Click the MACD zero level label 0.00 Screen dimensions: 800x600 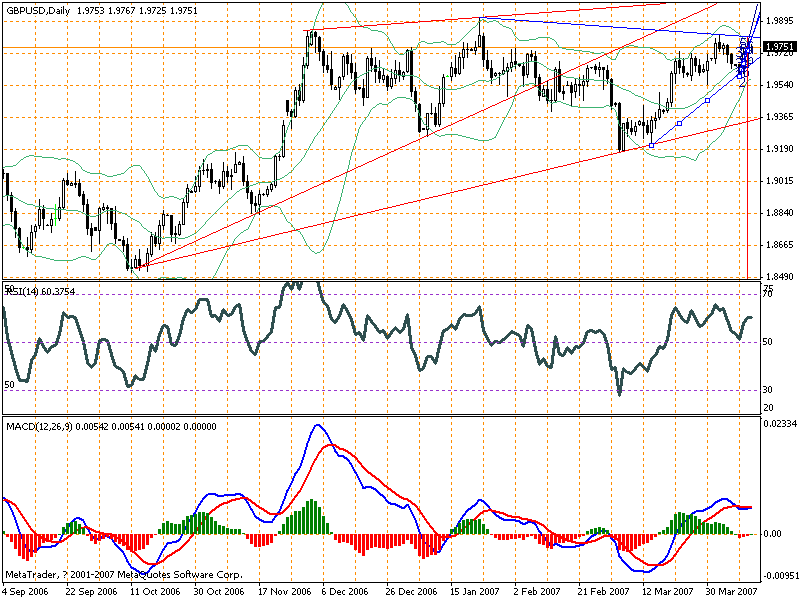(772, 534)
